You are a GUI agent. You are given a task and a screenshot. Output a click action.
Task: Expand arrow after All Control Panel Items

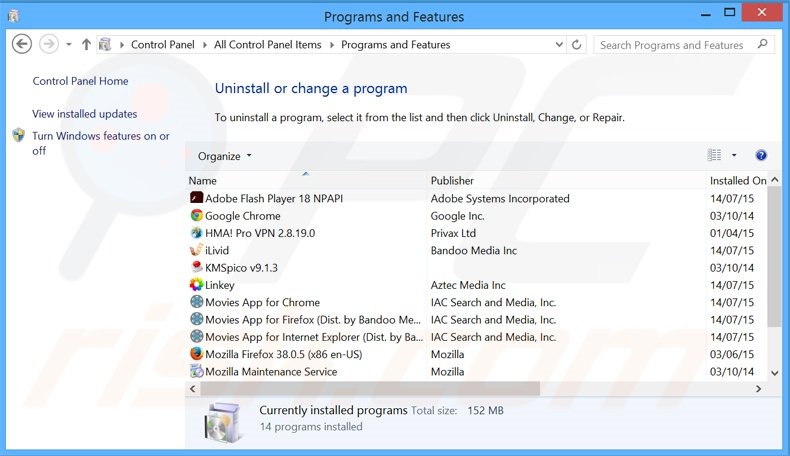coord(332,45)
